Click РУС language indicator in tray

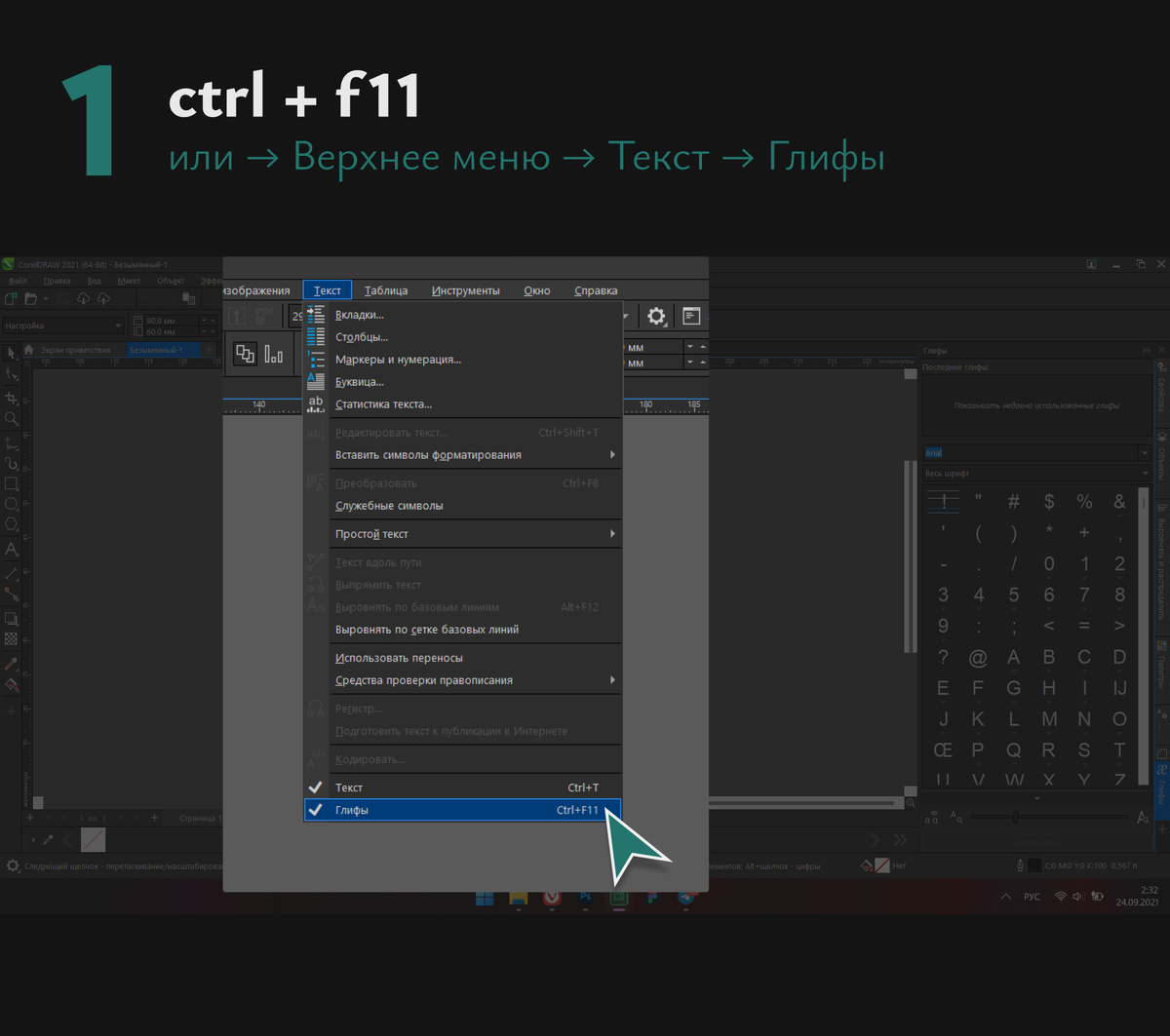point(1032,897)
